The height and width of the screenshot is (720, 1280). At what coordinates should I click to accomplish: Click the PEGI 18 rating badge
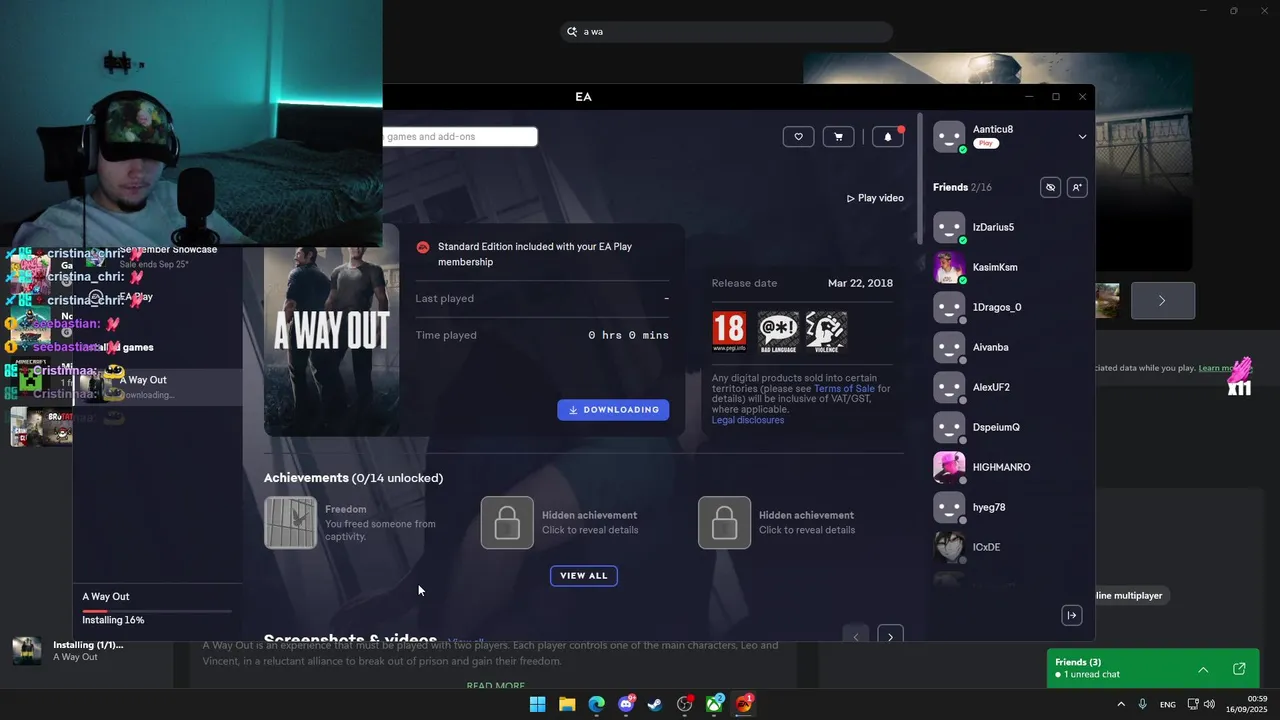[729, 332]
